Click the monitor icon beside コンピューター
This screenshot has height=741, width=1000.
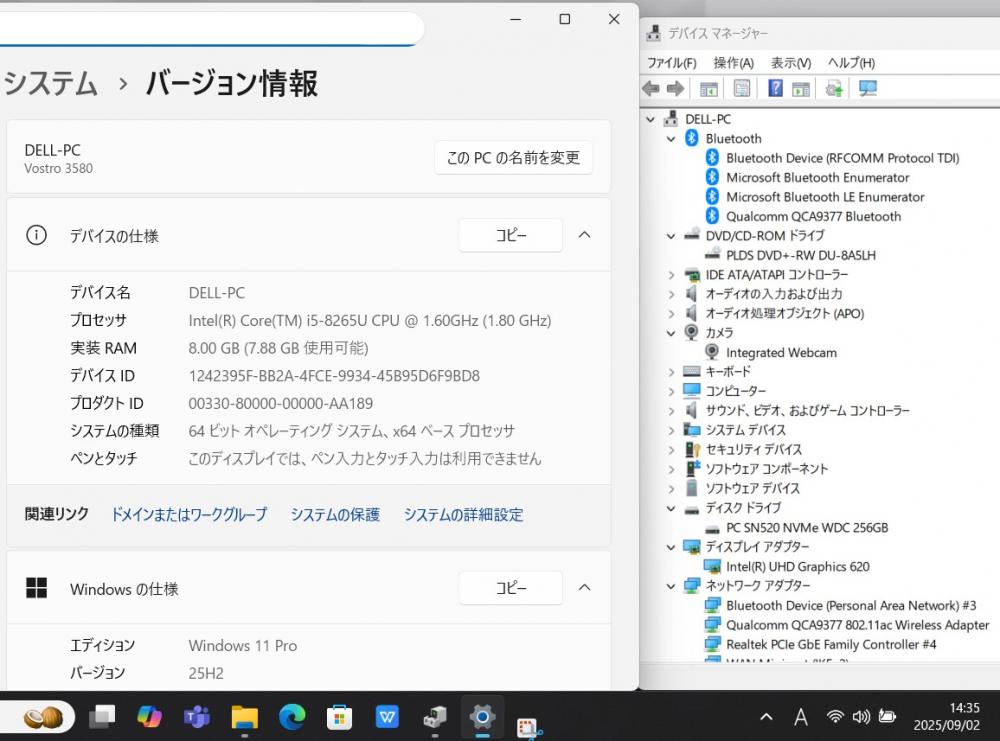tap(692, 390)
